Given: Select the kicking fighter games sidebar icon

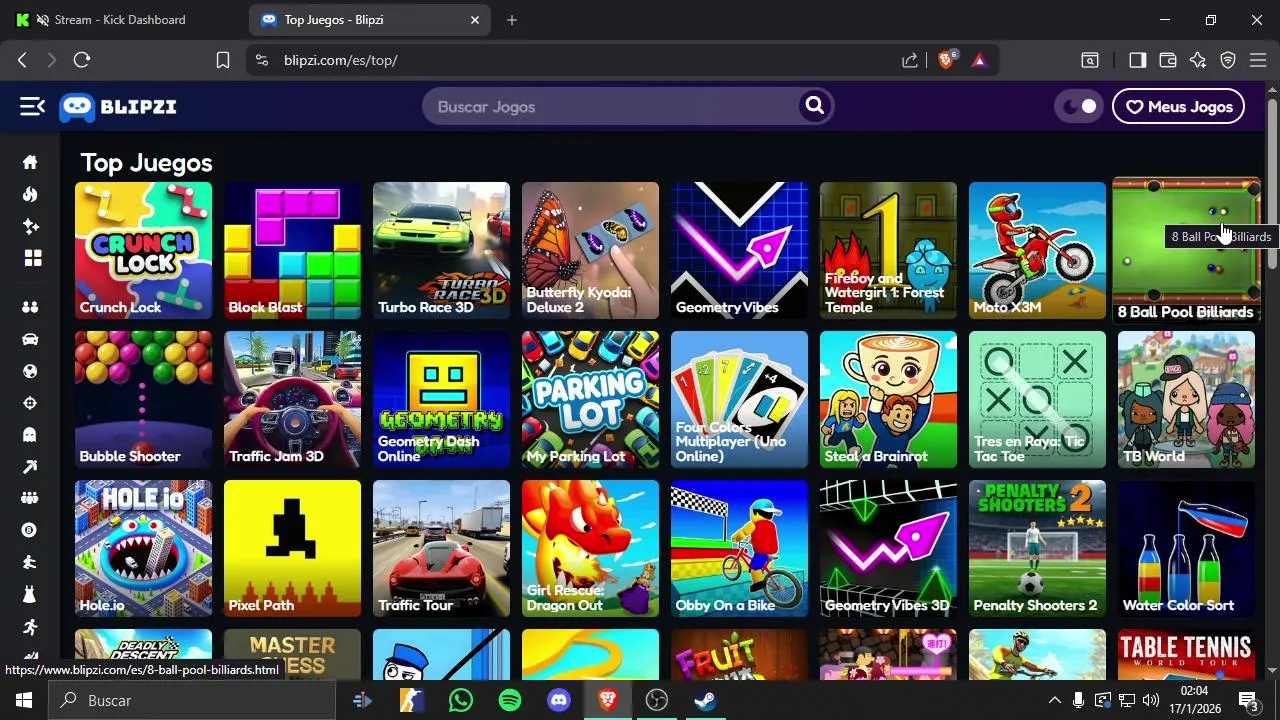Looking at the screenshot, I should click(30, 562).
